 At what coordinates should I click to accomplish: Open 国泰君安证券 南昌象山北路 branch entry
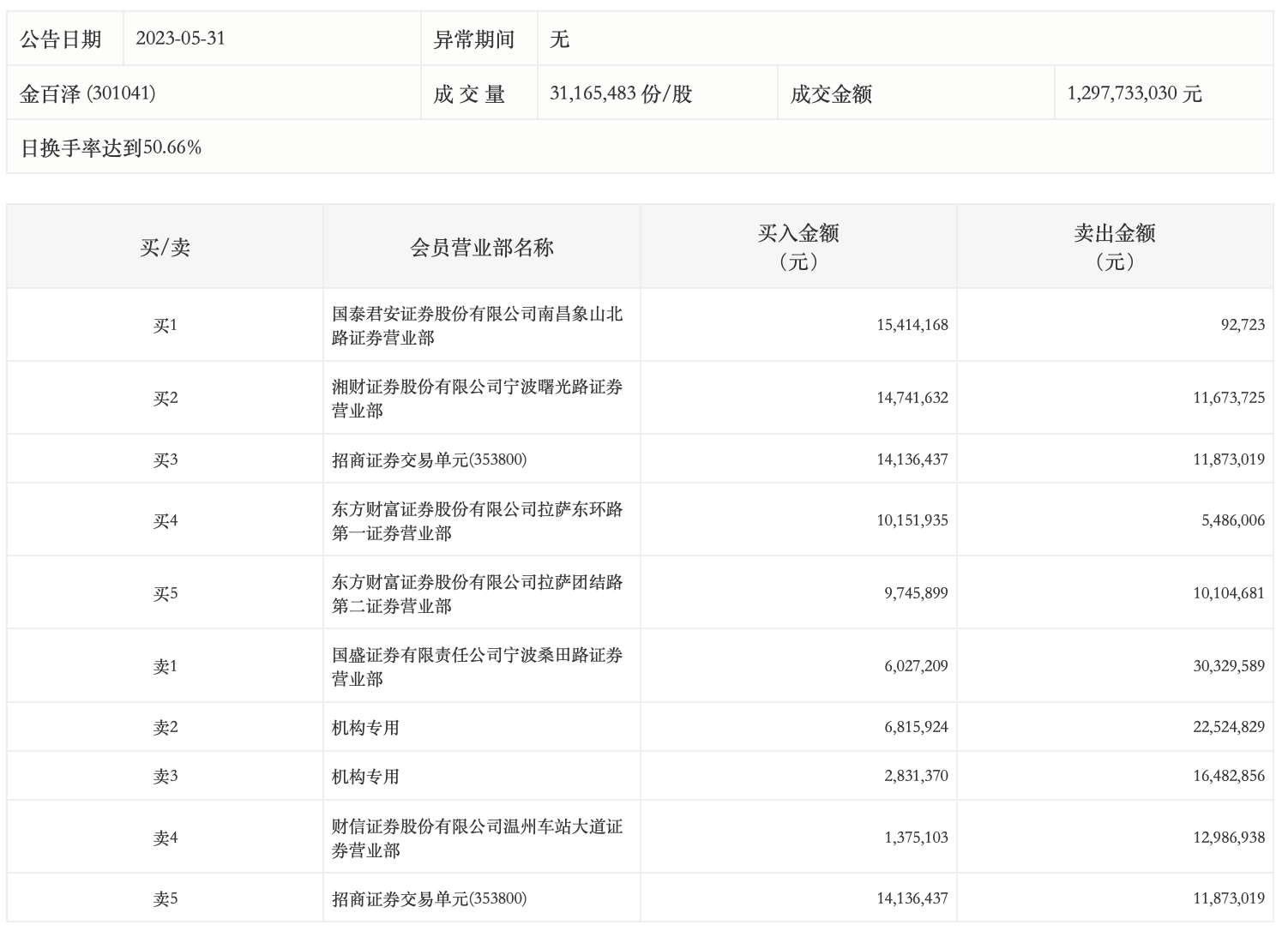pos(477,326)
